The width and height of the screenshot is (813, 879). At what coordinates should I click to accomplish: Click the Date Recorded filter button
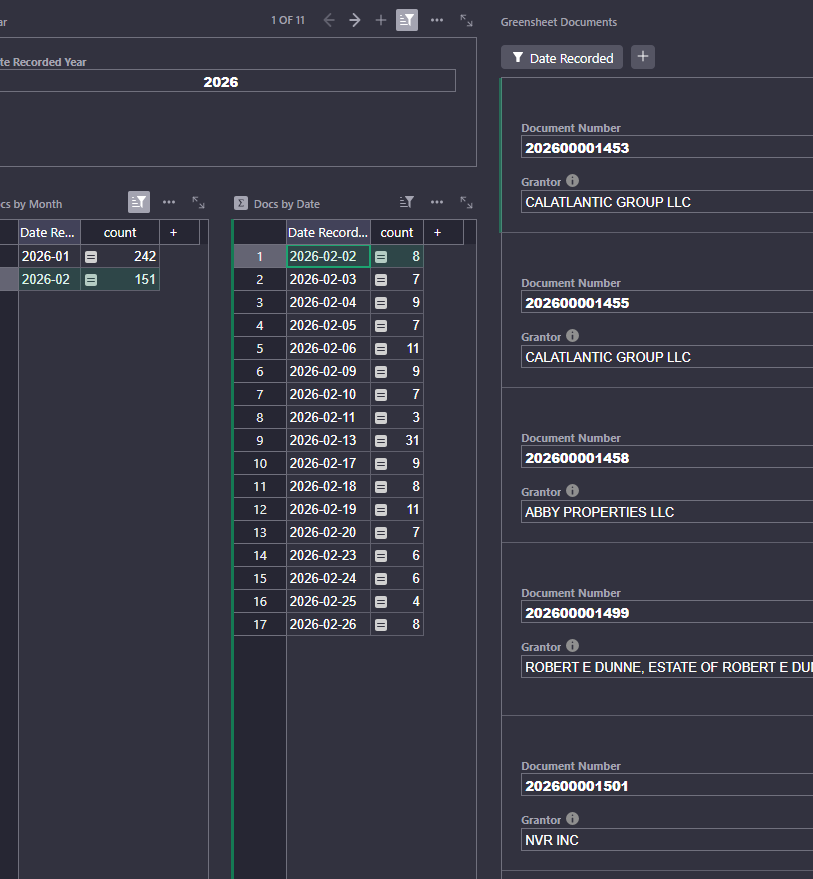pyautogui.click(x=562, y=58)
